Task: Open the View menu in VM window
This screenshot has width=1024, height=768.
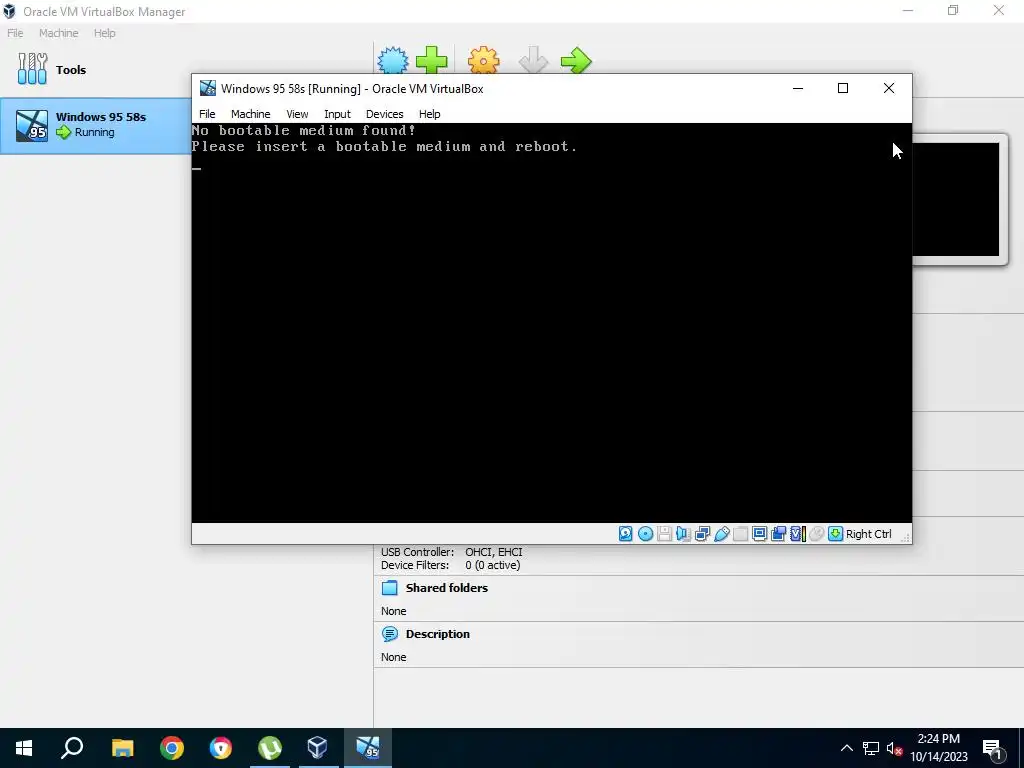Action: (x=297, y=114)
